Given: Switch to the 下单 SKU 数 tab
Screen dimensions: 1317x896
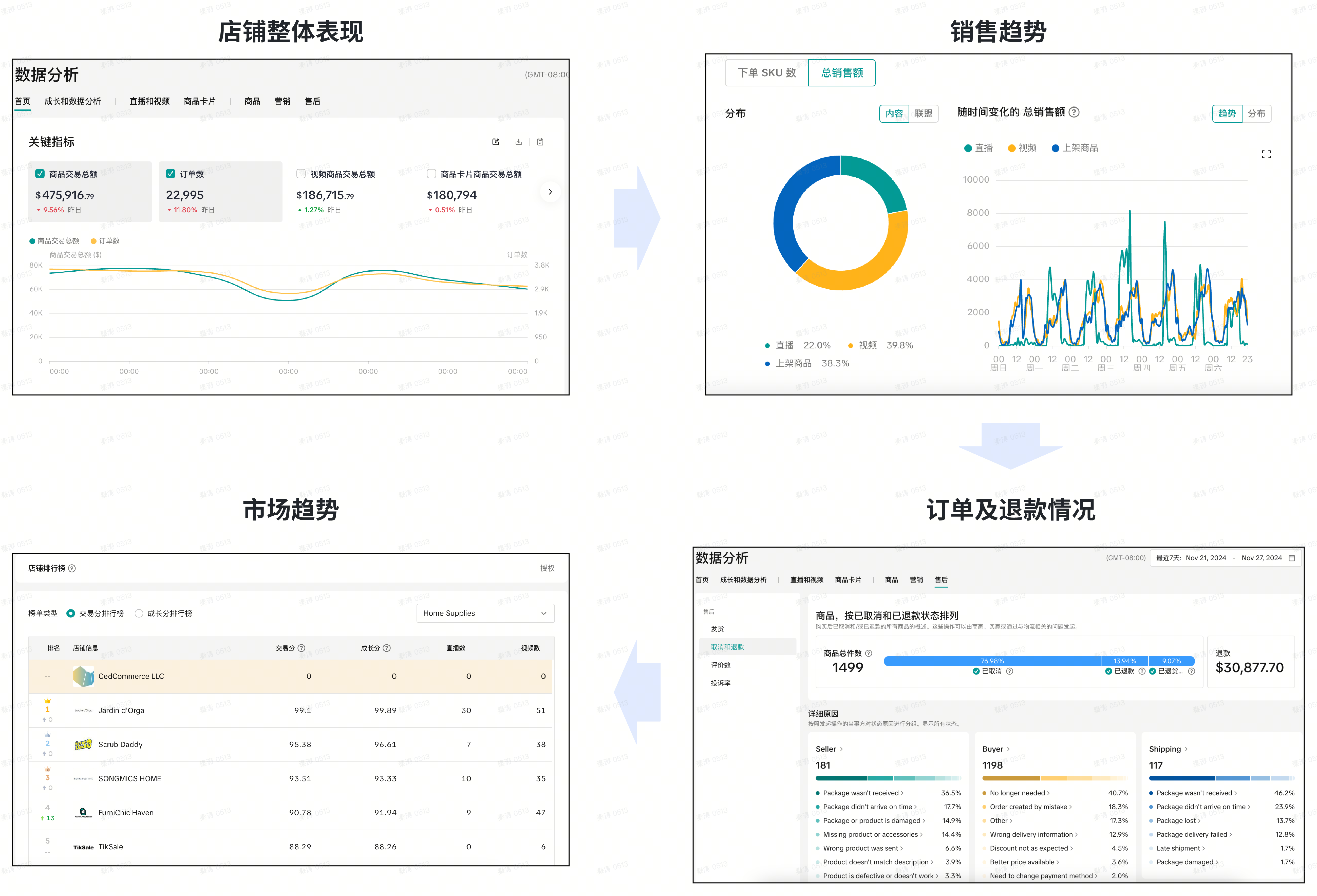Looking at the screenshot, I should (766, 72).
